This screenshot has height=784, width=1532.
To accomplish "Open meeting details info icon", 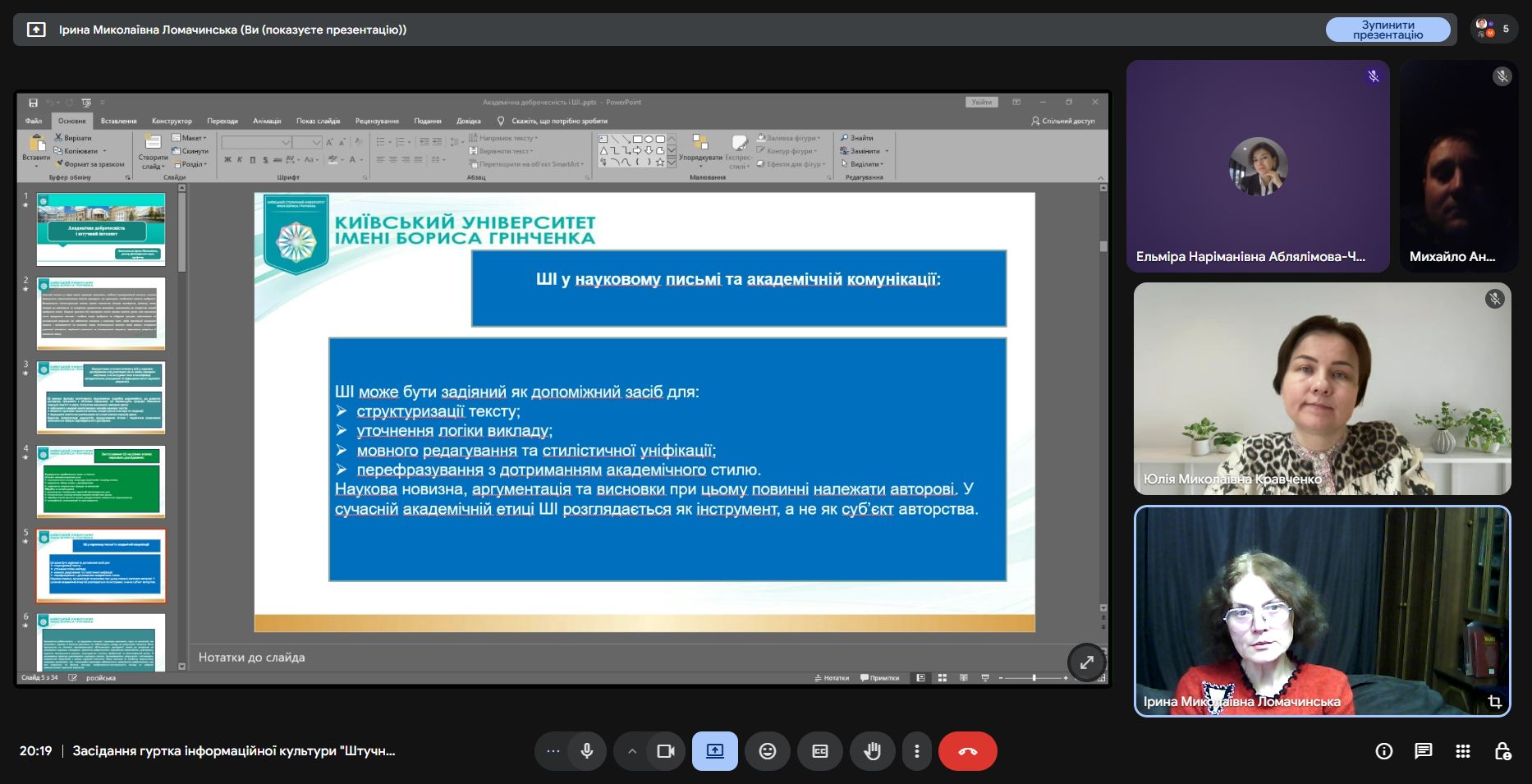I will pyautogui.click(x=1383, y=751).
